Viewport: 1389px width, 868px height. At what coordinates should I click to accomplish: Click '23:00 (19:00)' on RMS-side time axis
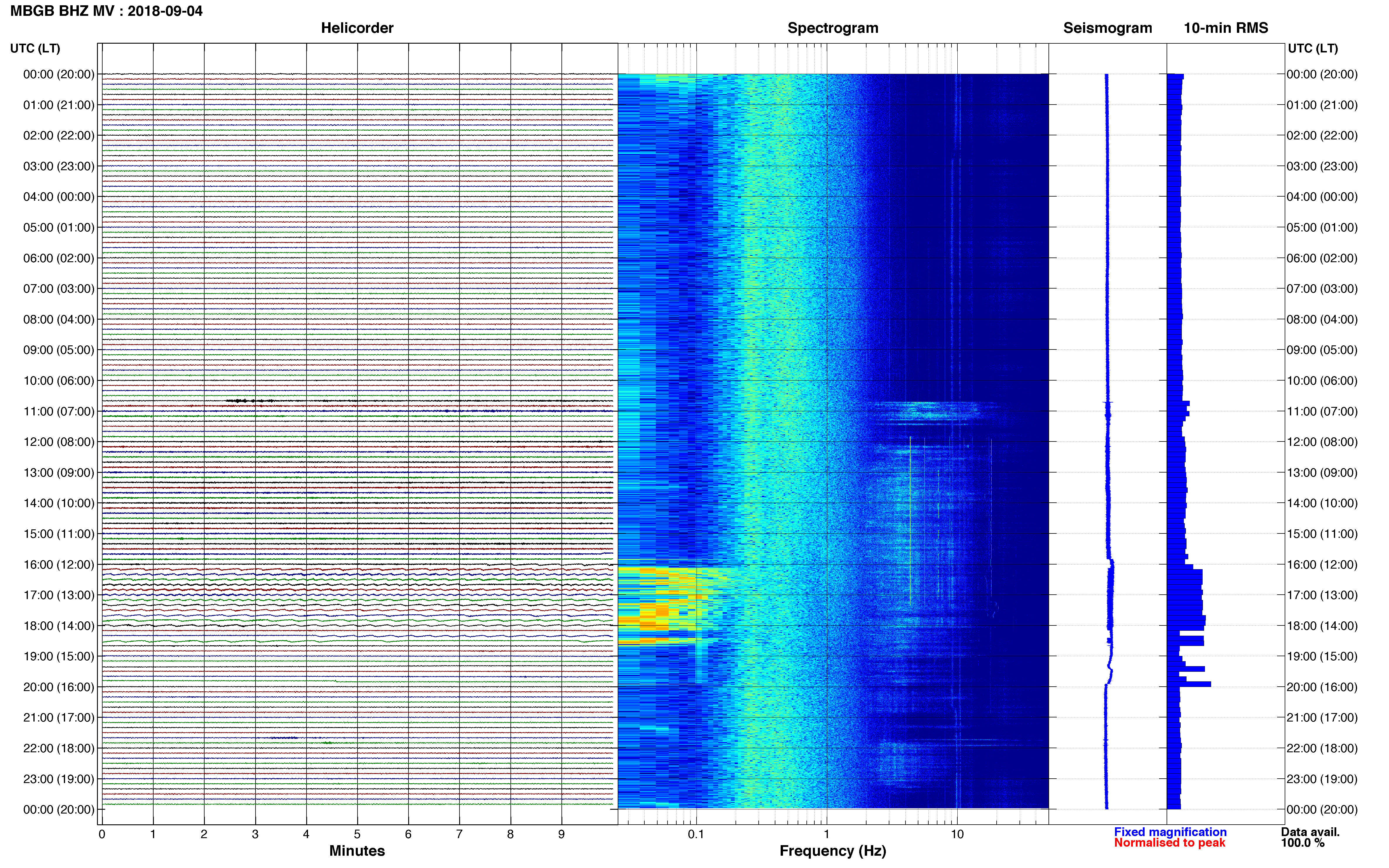[1322, 779]
